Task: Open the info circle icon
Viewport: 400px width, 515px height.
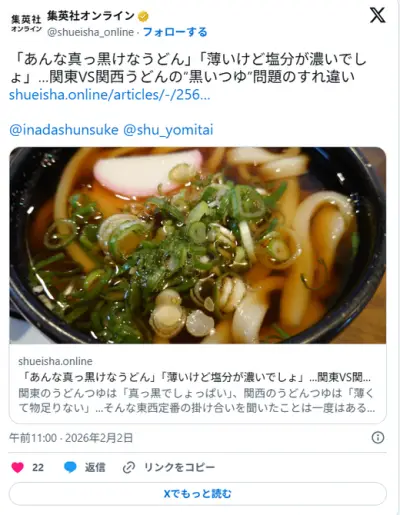Action: 378,437
